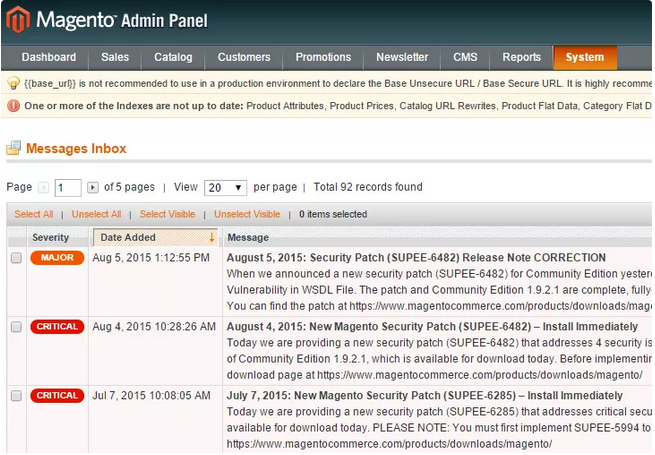Go to previous page arrow
This screenshot has height=455, width=655.
click(x=43, y=188)
